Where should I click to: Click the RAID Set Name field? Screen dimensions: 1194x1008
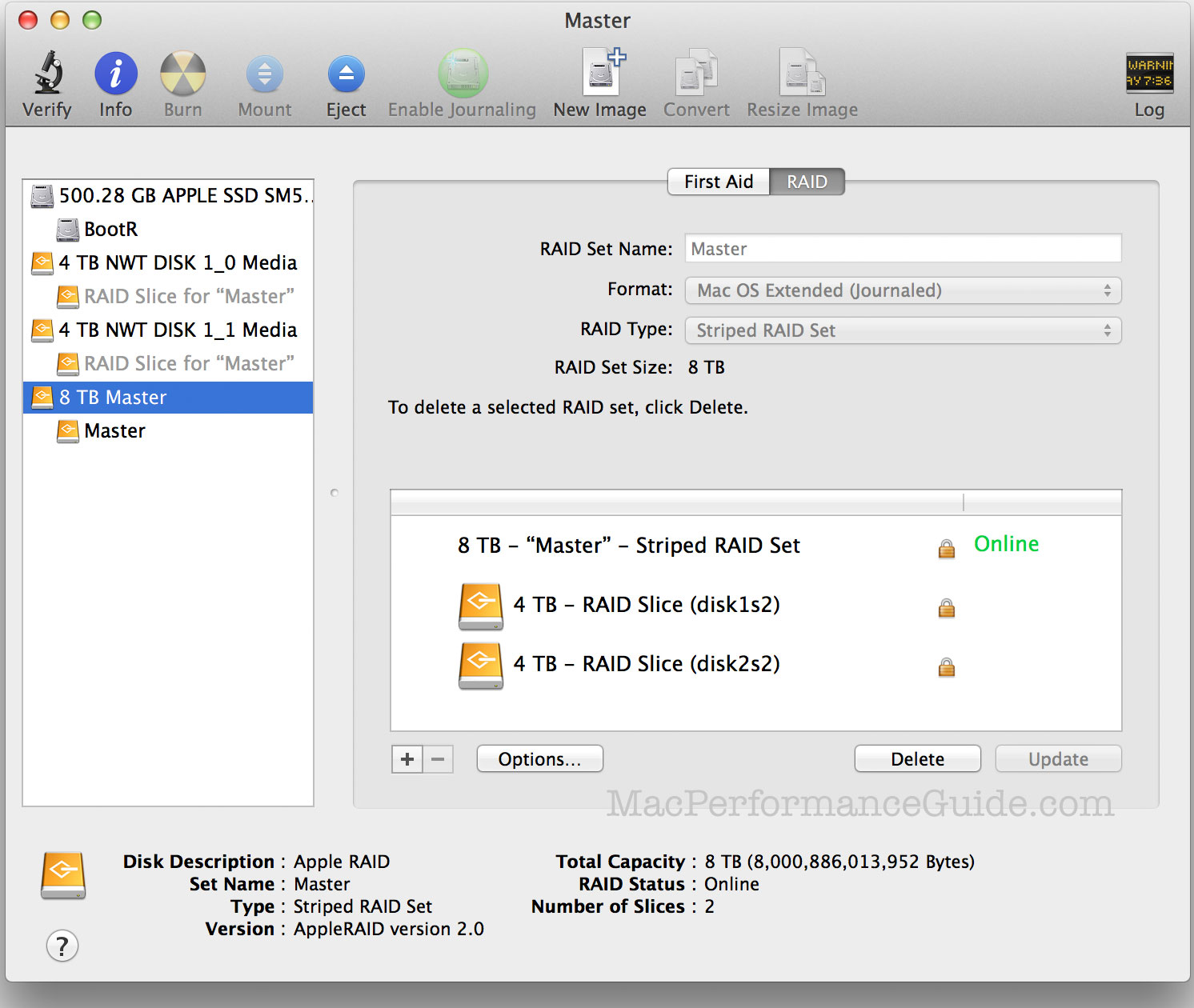[903, 249]
